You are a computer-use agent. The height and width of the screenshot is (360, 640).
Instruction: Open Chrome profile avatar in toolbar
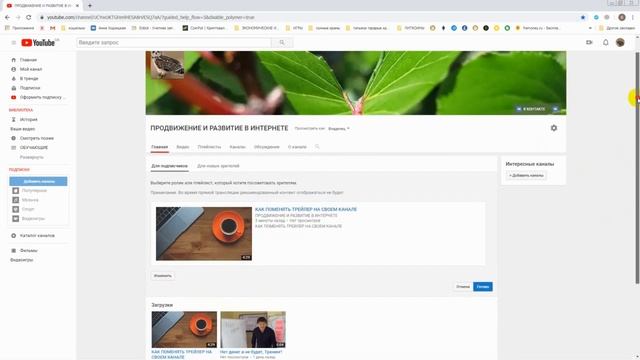coord(622,17)
